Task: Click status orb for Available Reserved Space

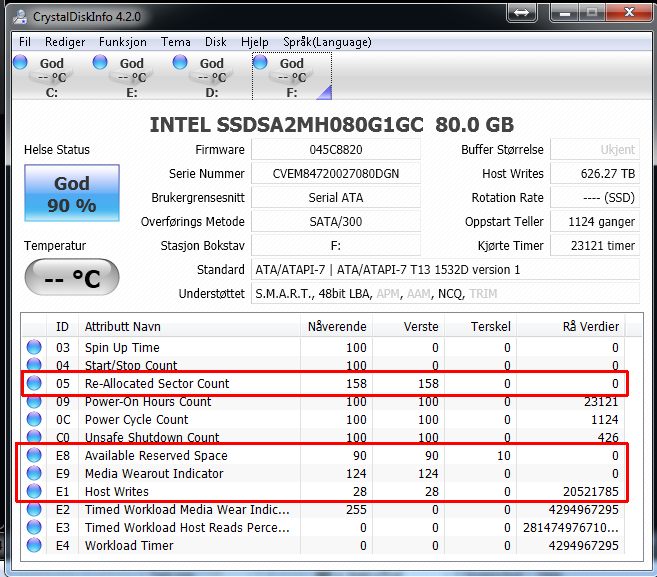Action: click(34, 455)
